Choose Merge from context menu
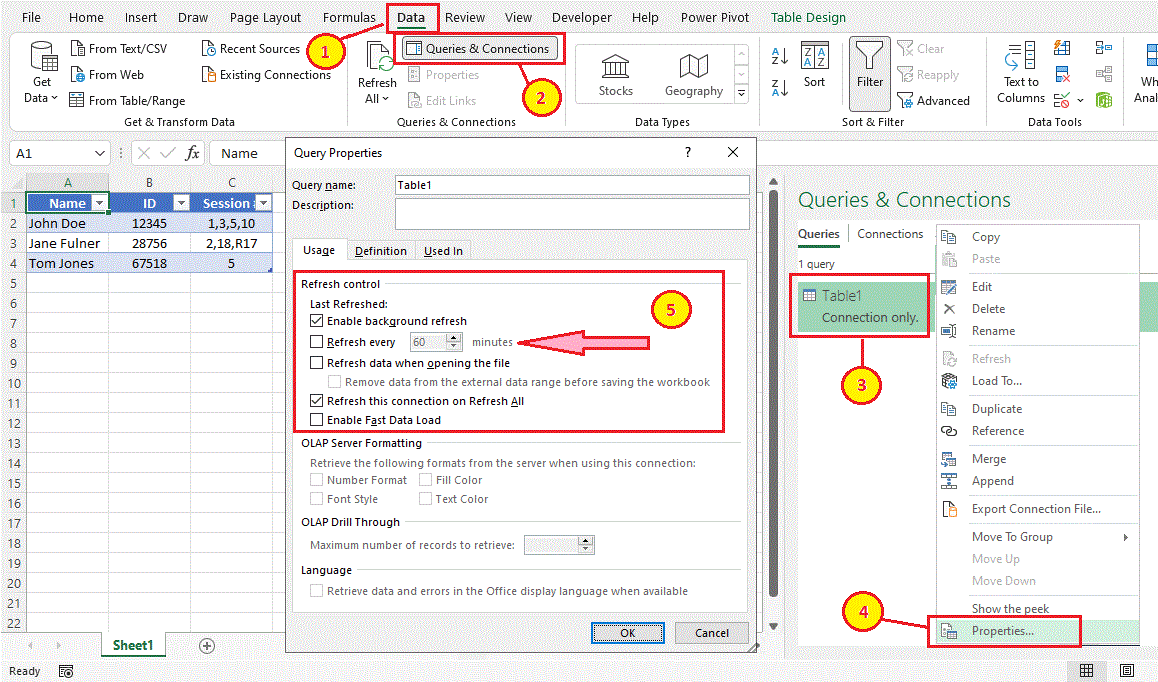The height and width of the screenshot is (682, 1158). click(988, 459)
